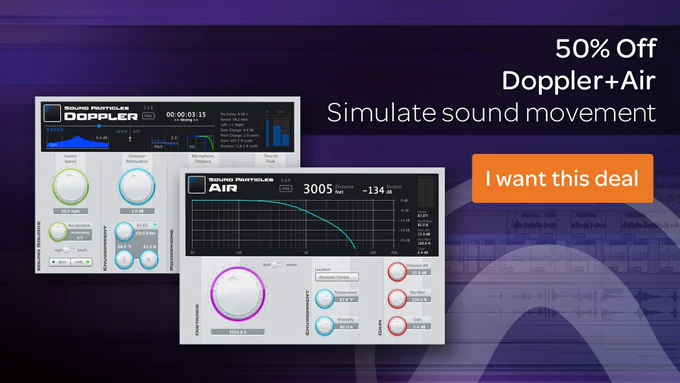Click the 50% Off headline text
This screenshot has height=383, width=680.
pos(606,48)
